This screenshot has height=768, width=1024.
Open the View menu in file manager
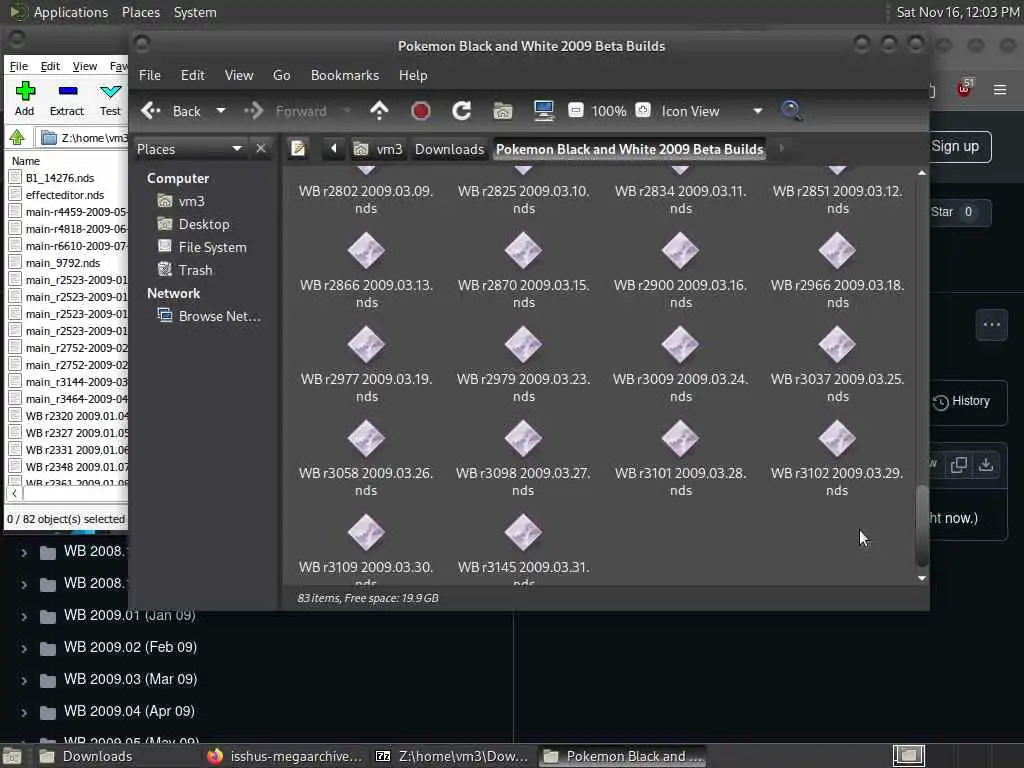pyautogui.click(x=239, y=75)
